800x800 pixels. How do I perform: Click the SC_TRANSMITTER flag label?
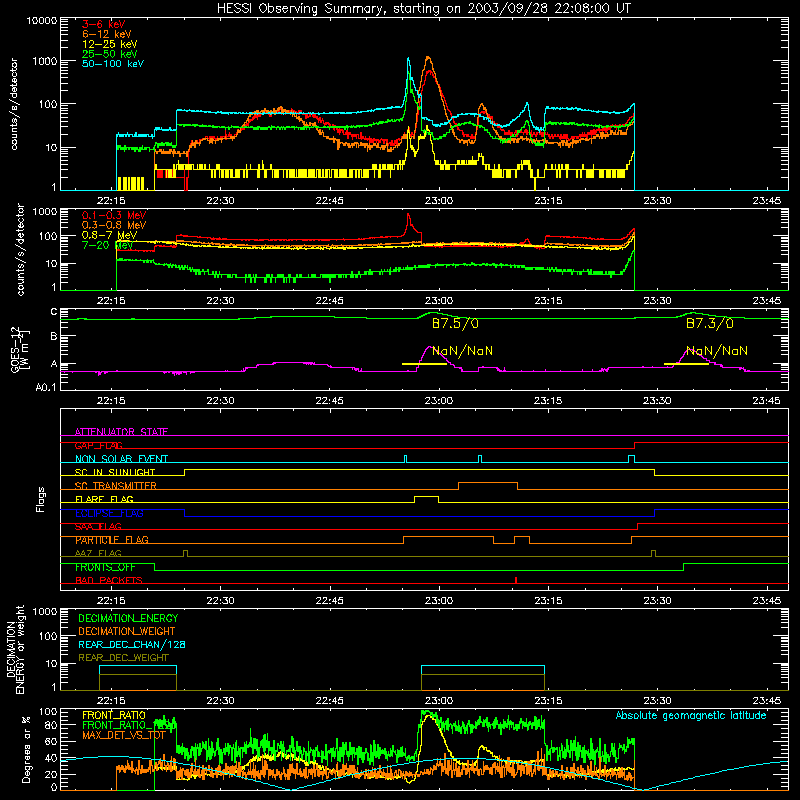115,486
